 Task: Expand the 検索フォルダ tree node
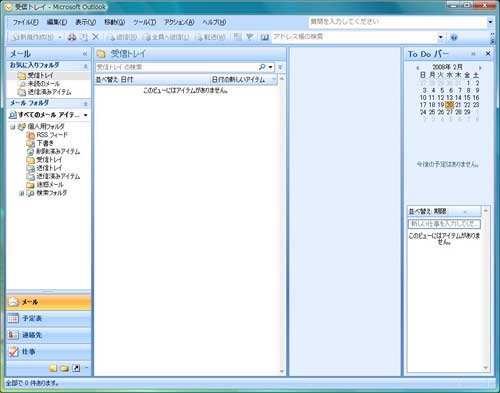21,193
